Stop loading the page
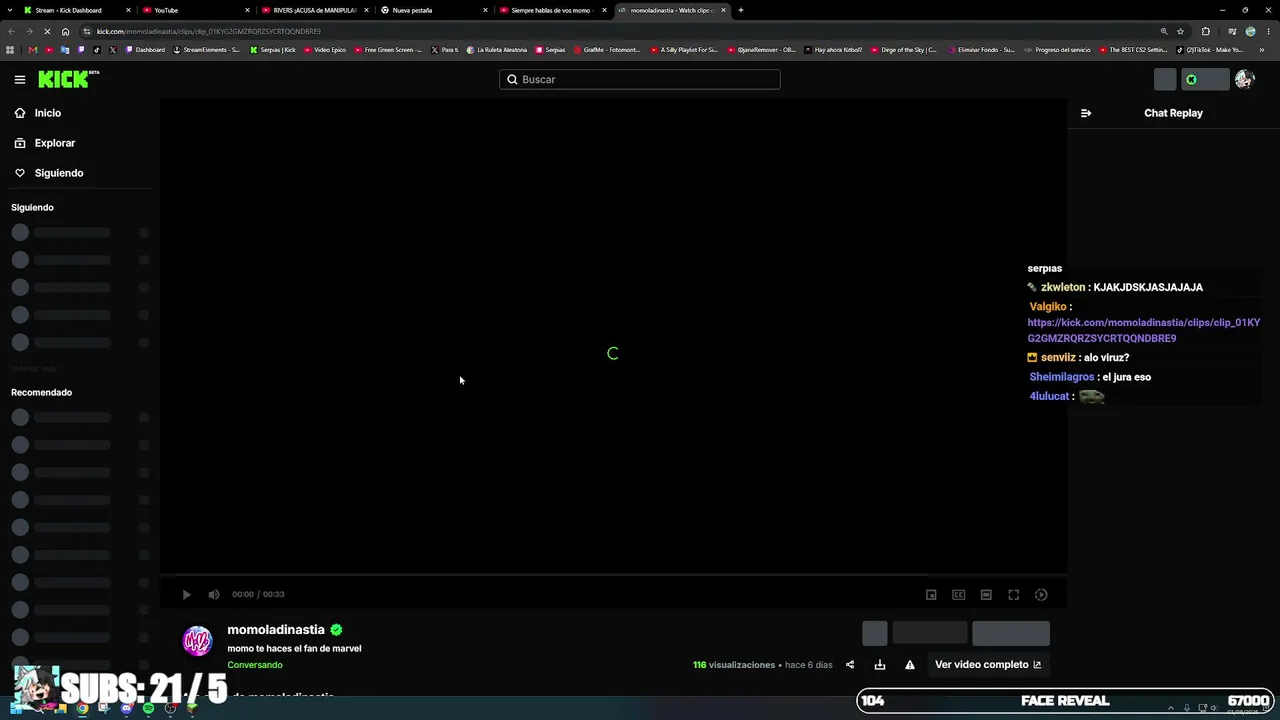 tap(48, 31)
